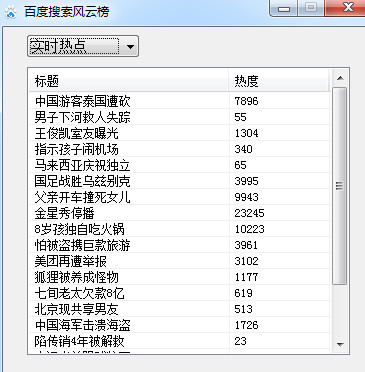365x372 pixels.
Task: Select the row 王俊凯室友曝光
Action: pyautogui.click(x=180, y=133)
